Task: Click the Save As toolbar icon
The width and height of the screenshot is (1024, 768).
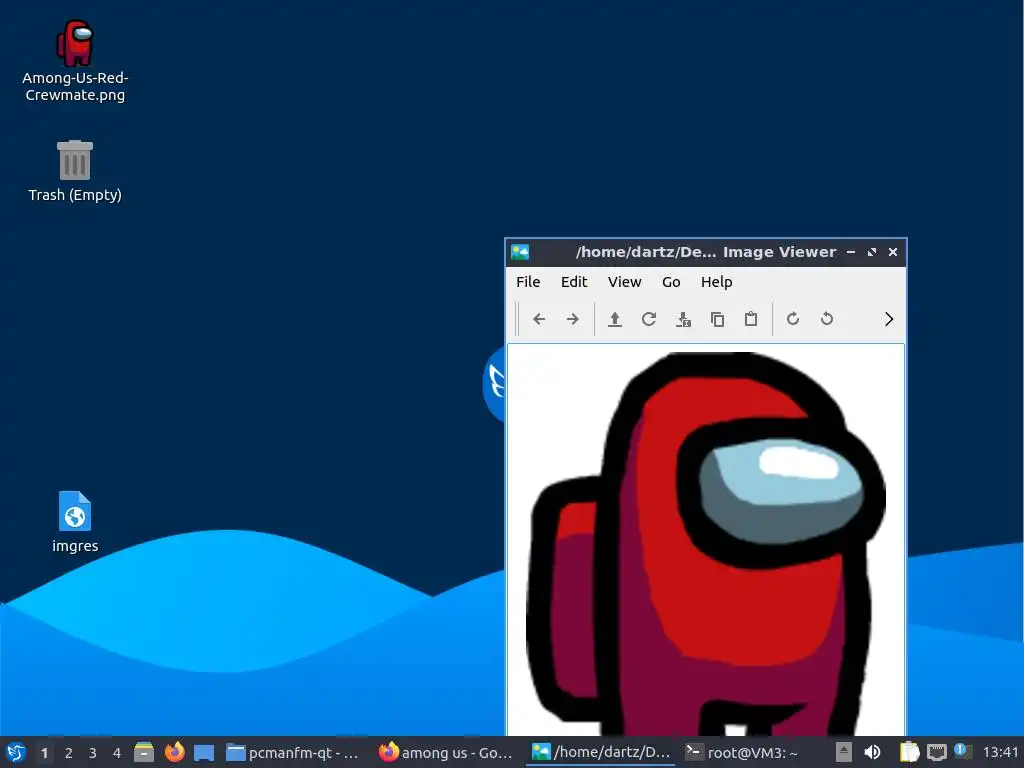Action: coord(683,319)
